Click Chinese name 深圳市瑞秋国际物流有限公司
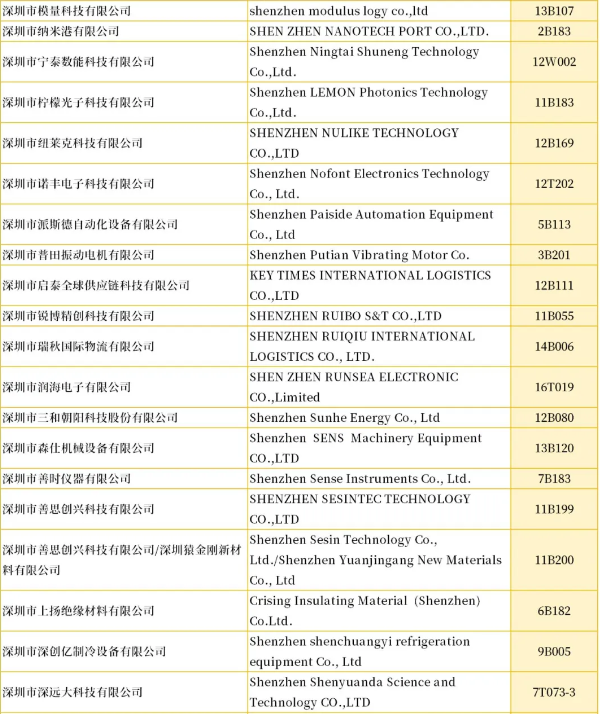The height and width of the screenshot is (714, 600). coord(78,347)
